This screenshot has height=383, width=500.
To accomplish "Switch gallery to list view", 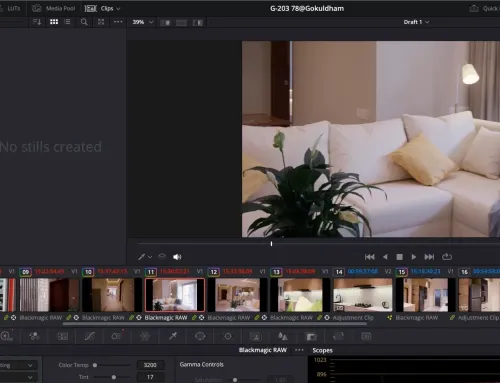I will pos(67,22).
